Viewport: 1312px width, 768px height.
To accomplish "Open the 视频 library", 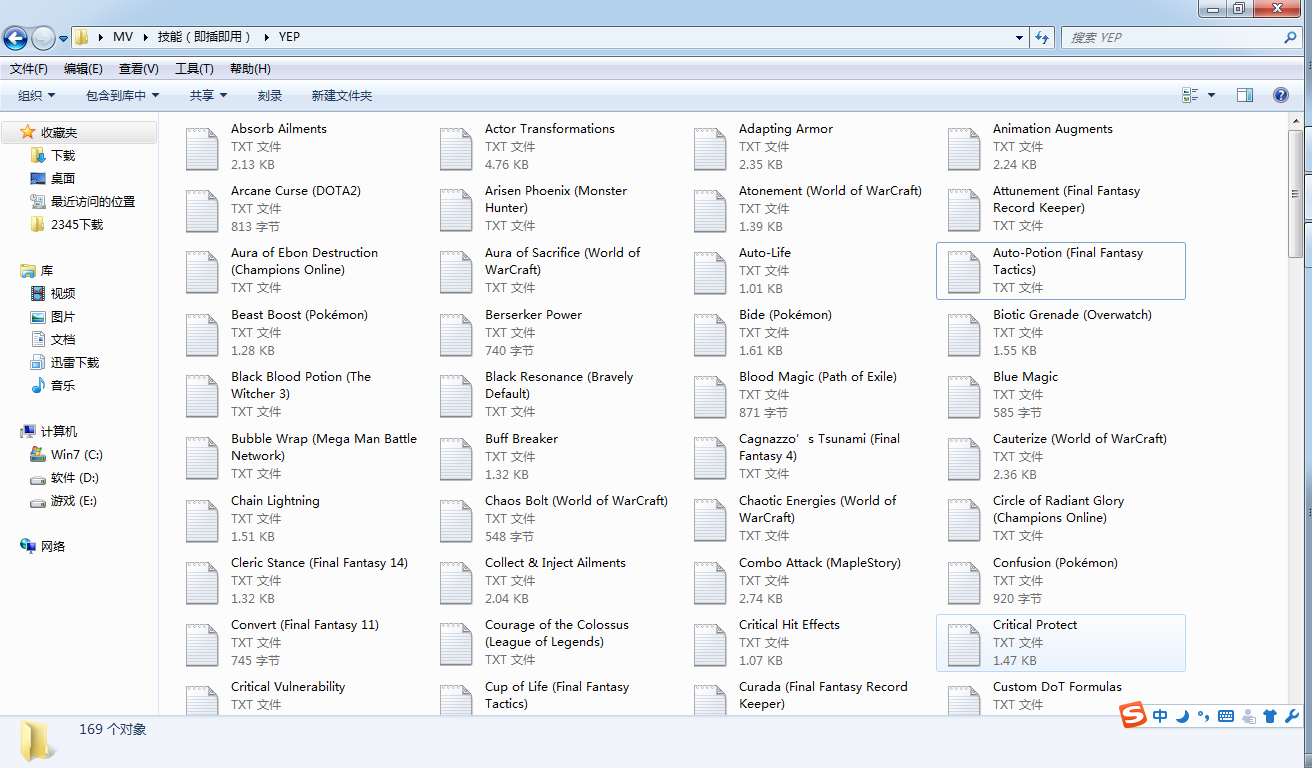I will [x=63, y=293].
